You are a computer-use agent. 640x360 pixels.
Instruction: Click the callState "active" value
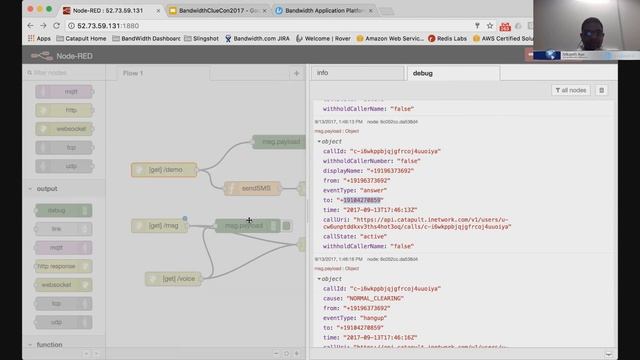[373, 236]
